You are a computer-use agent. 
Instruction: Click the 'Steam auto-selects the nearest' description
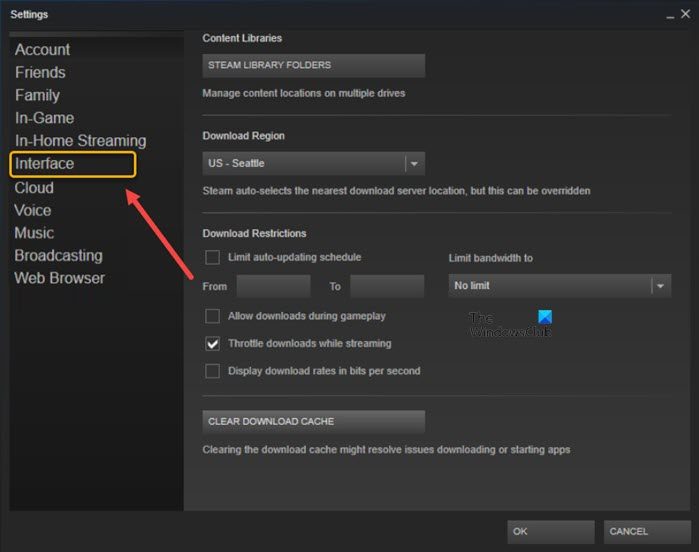click(396, 191)
